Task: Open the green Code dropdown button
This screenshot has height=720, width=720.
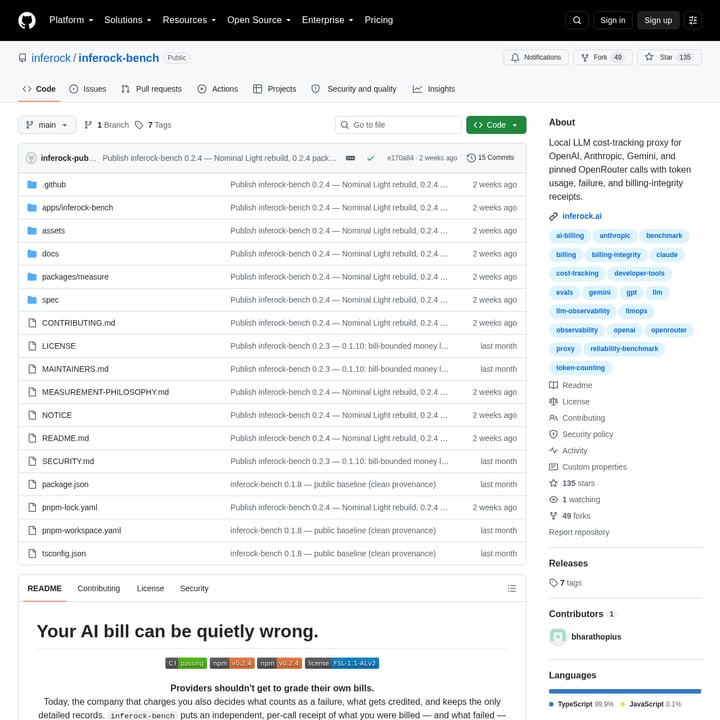Action: click(496, 125)
